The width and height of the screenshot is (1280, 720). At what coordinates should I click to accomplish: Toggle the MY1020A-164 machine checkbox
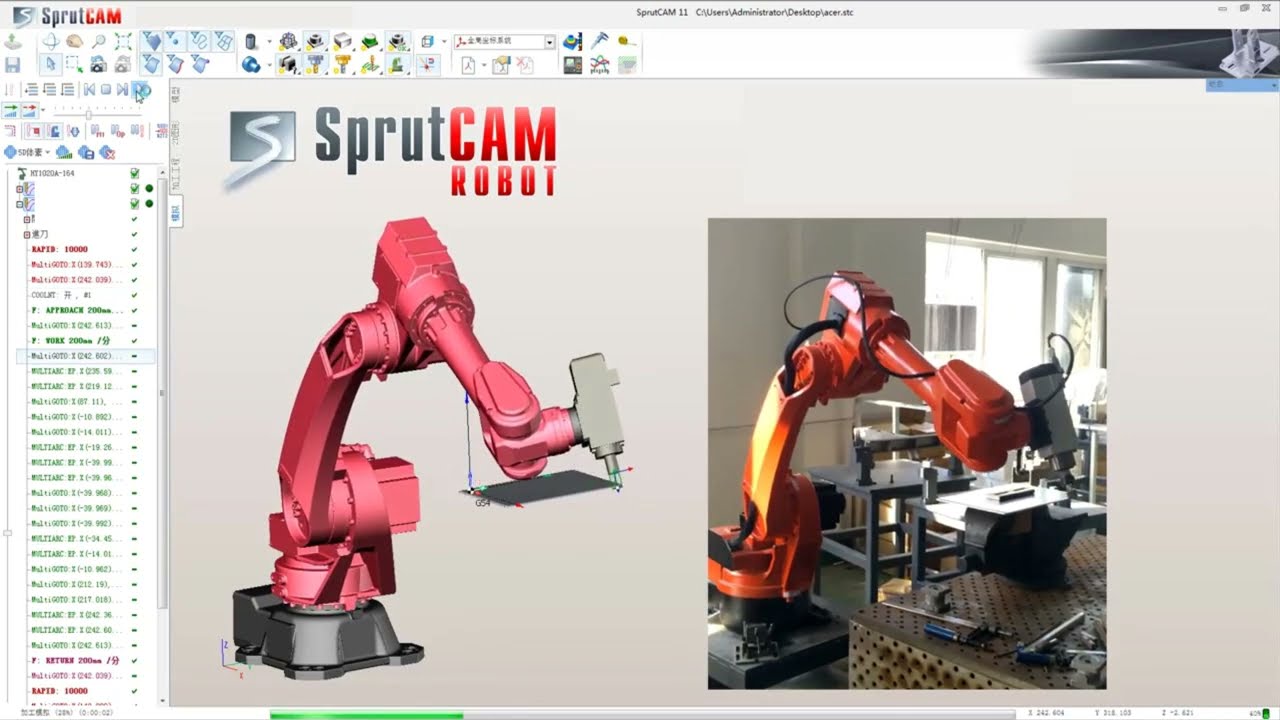pos(134,173)
